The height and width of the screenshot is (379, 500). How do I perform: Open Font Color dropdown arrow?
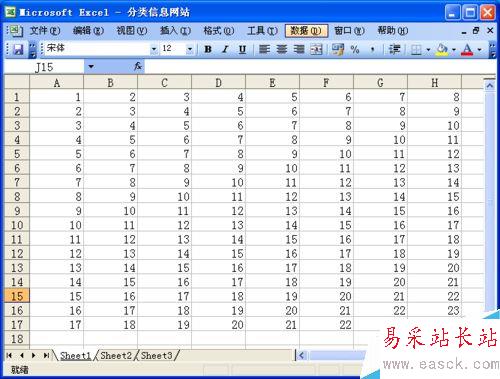(479, 49)
